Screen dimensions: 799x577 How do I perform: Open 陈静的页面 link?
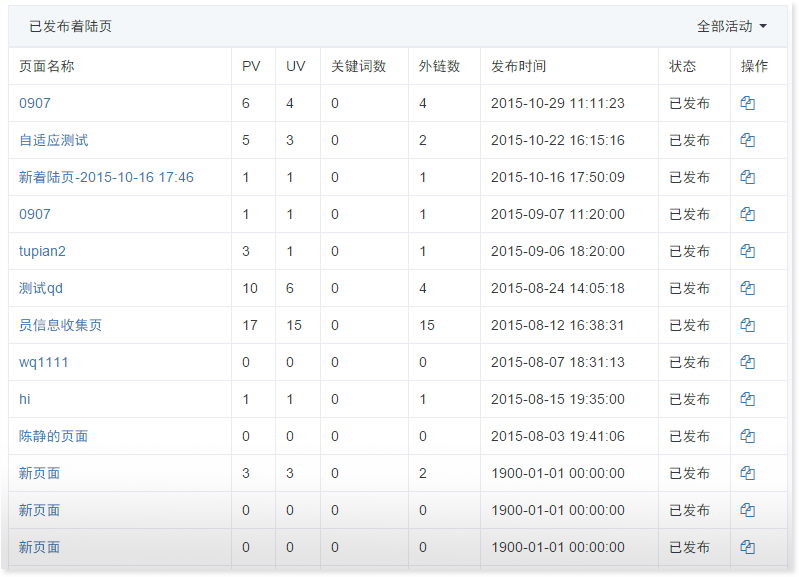53,436
